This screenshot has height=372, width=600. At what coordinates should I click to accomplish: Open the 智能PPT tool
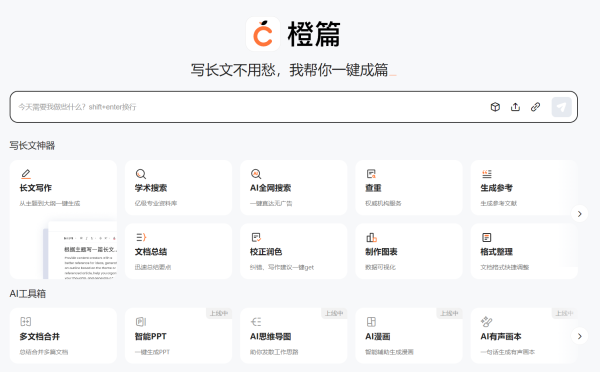point(178,336)
